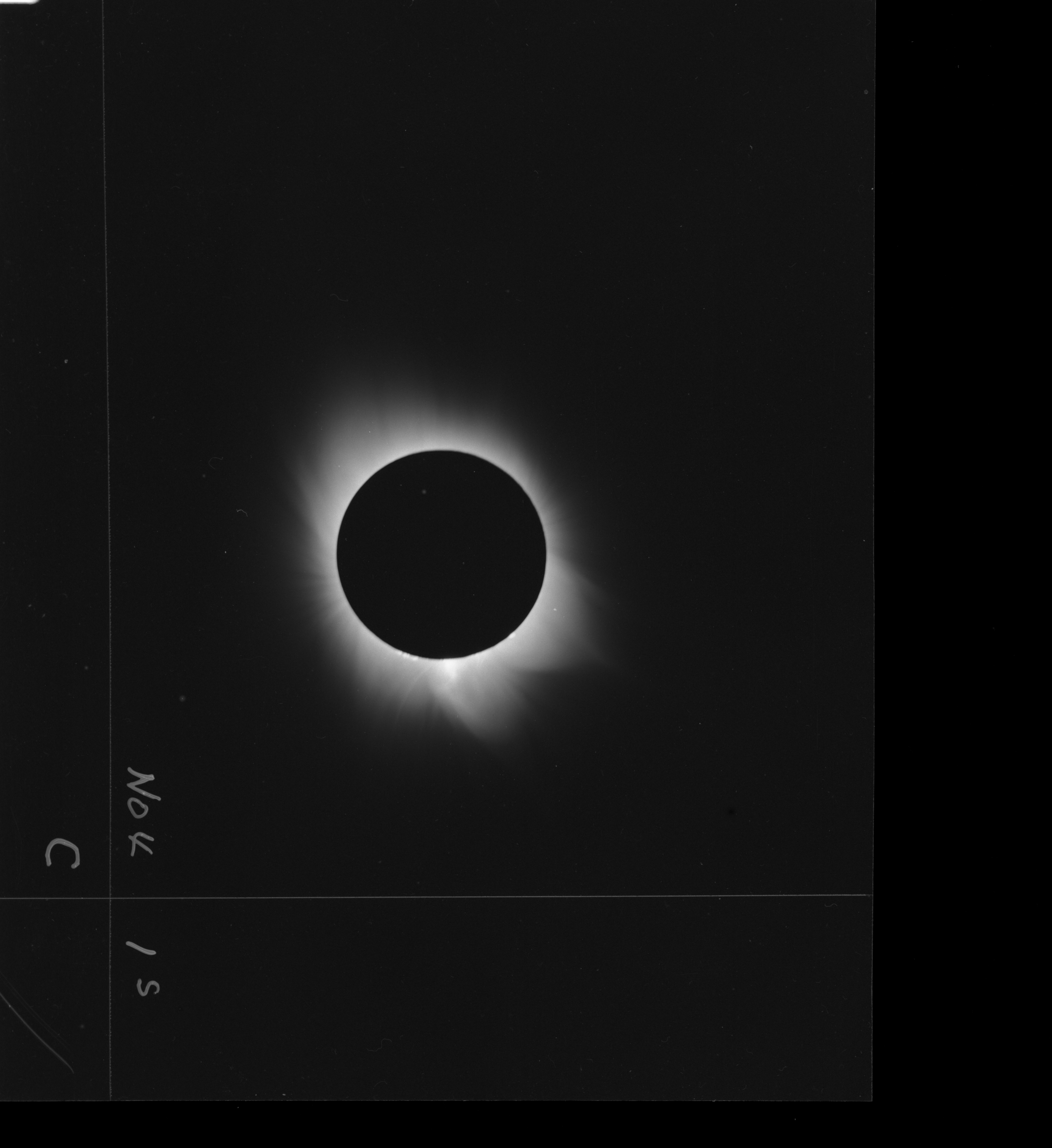The image size is (1052, 1148).
Task: Click the right edge of the moon disk
Action: pos(546,554)
